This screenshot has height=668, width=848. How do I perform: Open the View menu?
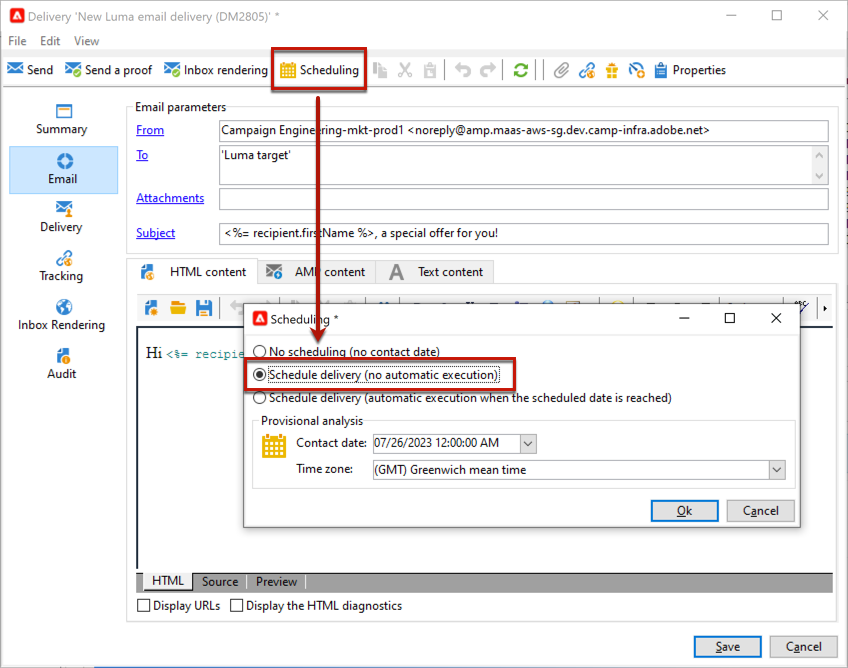(87, 41)
